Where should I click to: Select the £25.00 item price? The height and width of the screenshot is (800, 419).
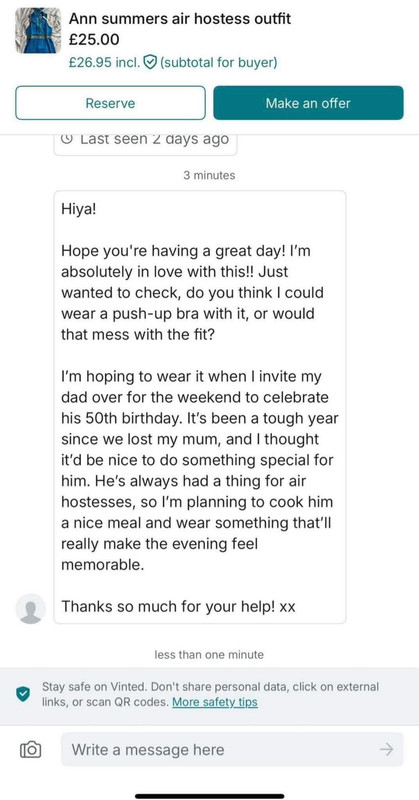click(94, 39)
